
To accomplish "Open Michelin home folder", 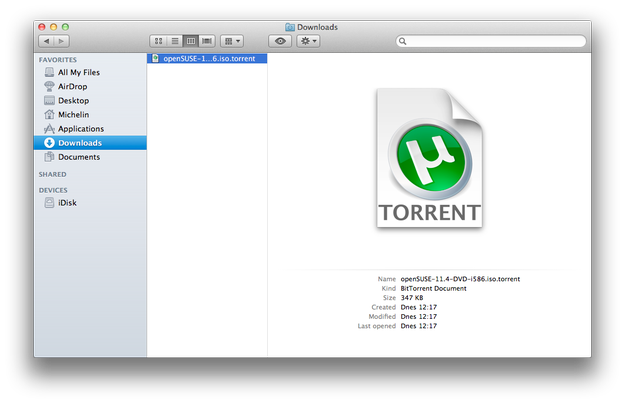I will coord(90,115).
